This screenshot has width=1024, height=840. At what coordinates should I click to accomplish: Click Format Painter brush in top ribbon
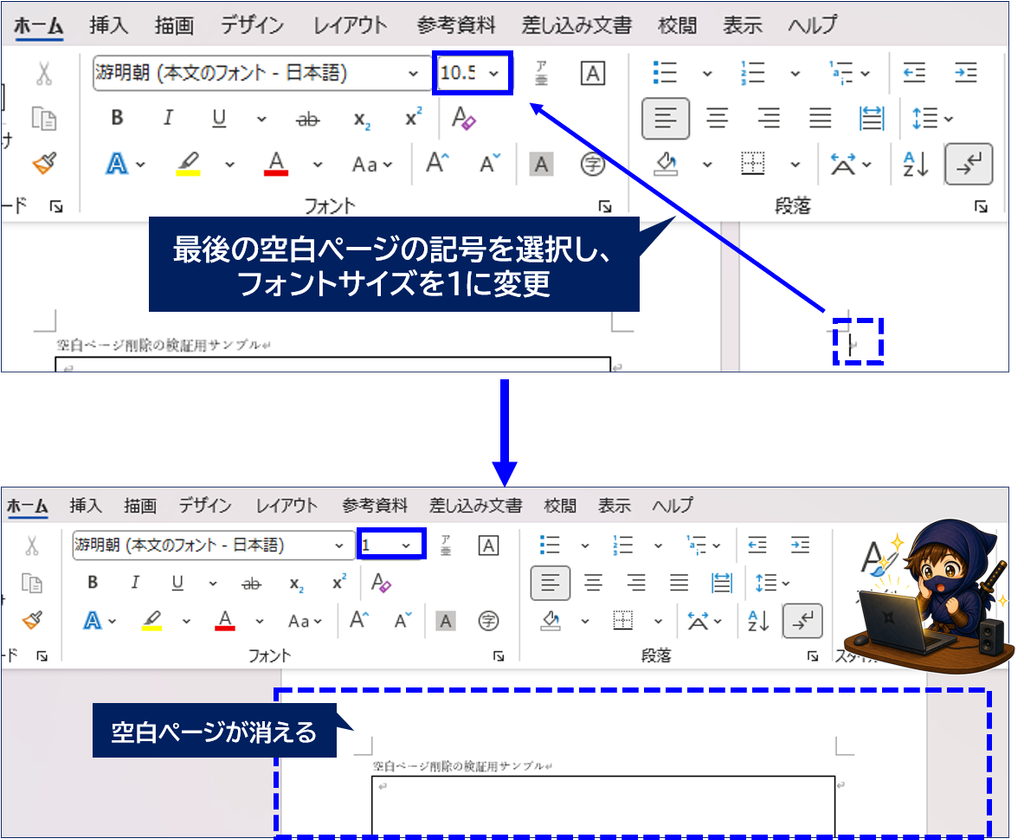(x=44, y=163)
